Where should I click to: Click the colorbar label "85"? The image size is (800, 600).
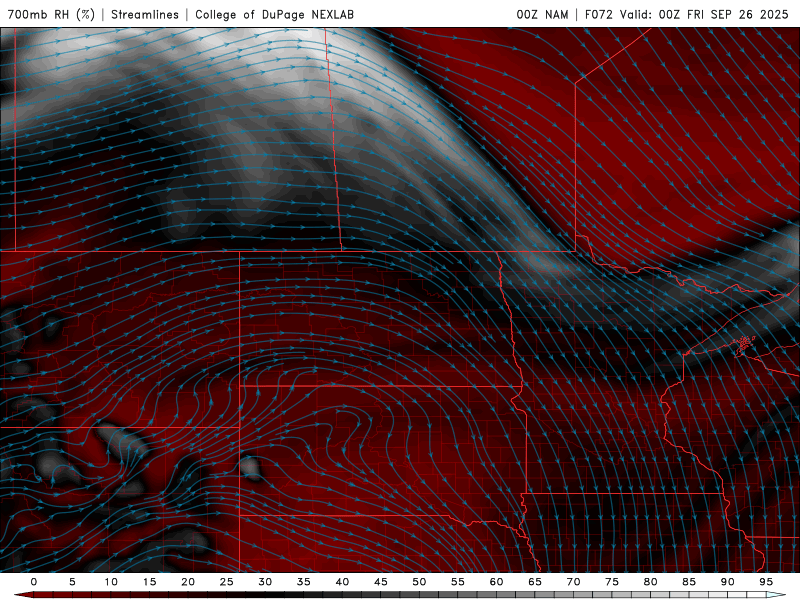689,582
